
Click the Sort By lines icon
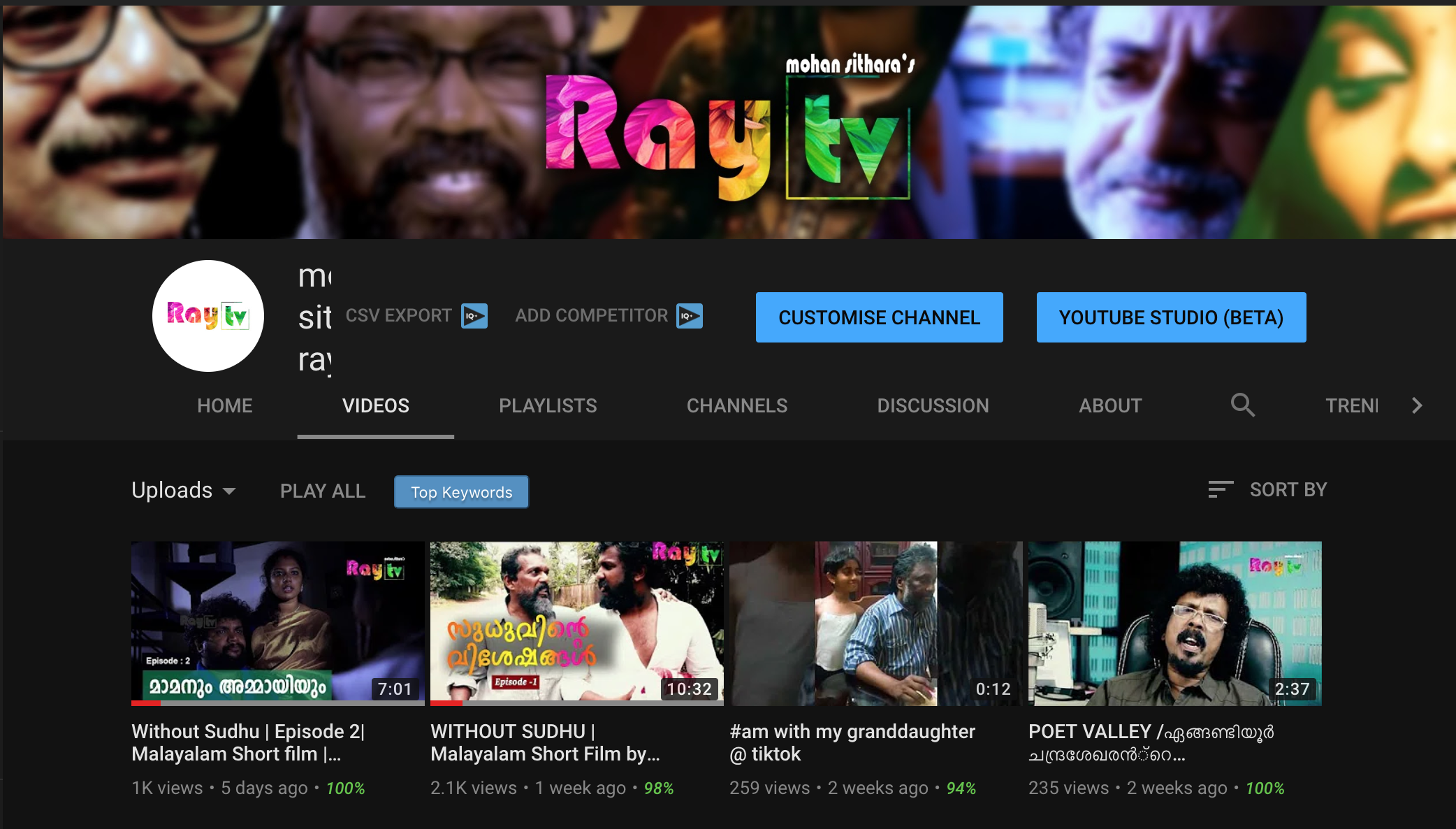point(1220,489)
